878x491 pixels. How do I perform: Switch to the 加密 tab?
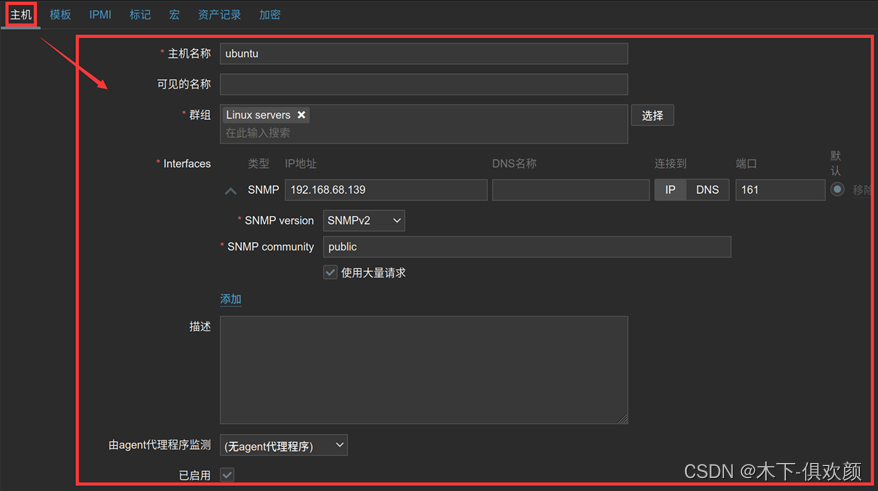pyautogui.click(x=269, y=15)
